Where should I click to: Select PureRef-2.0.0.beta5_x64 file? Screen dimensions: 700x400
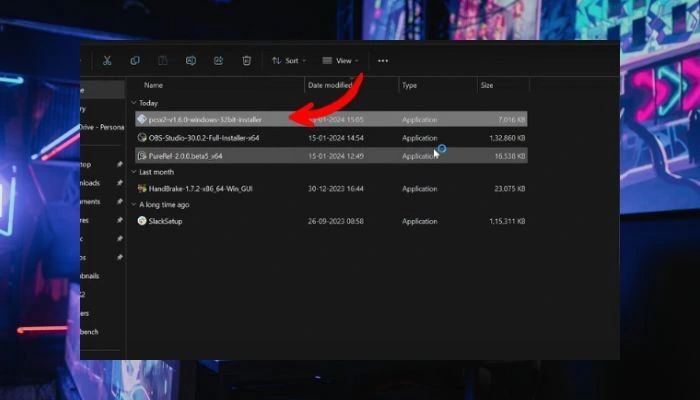331,156
